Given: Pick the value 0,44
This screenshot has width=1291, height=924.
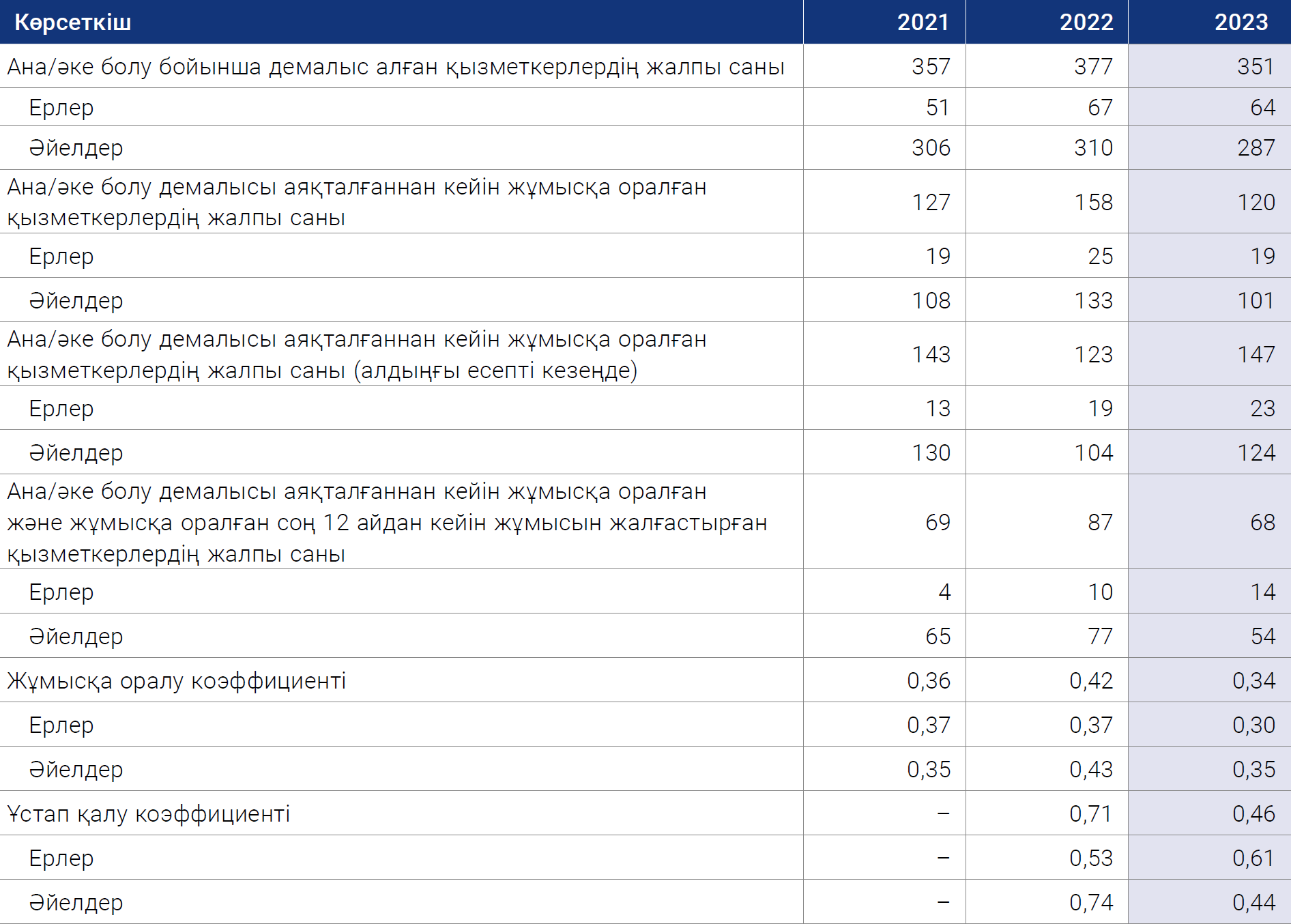Looking at the screenshot, I should 1253,903.
